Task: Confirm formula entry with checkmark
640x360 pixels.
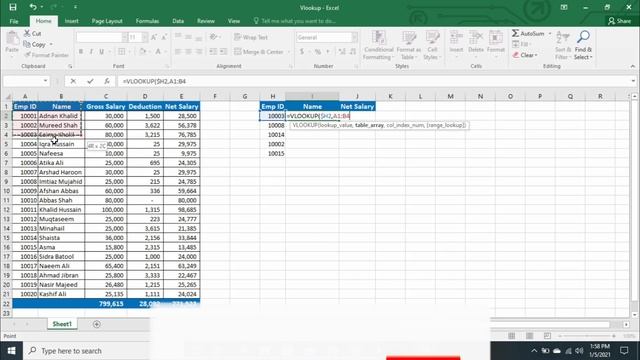Action: tap(90, 81)
